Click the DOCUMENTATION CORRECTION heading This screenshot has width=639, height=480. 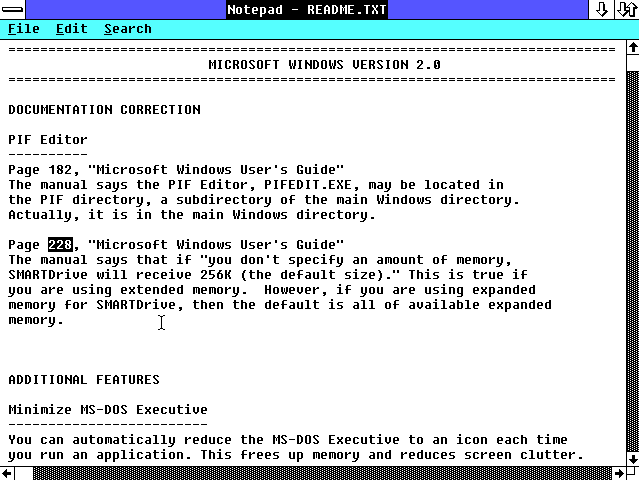[x=104, y=110]
